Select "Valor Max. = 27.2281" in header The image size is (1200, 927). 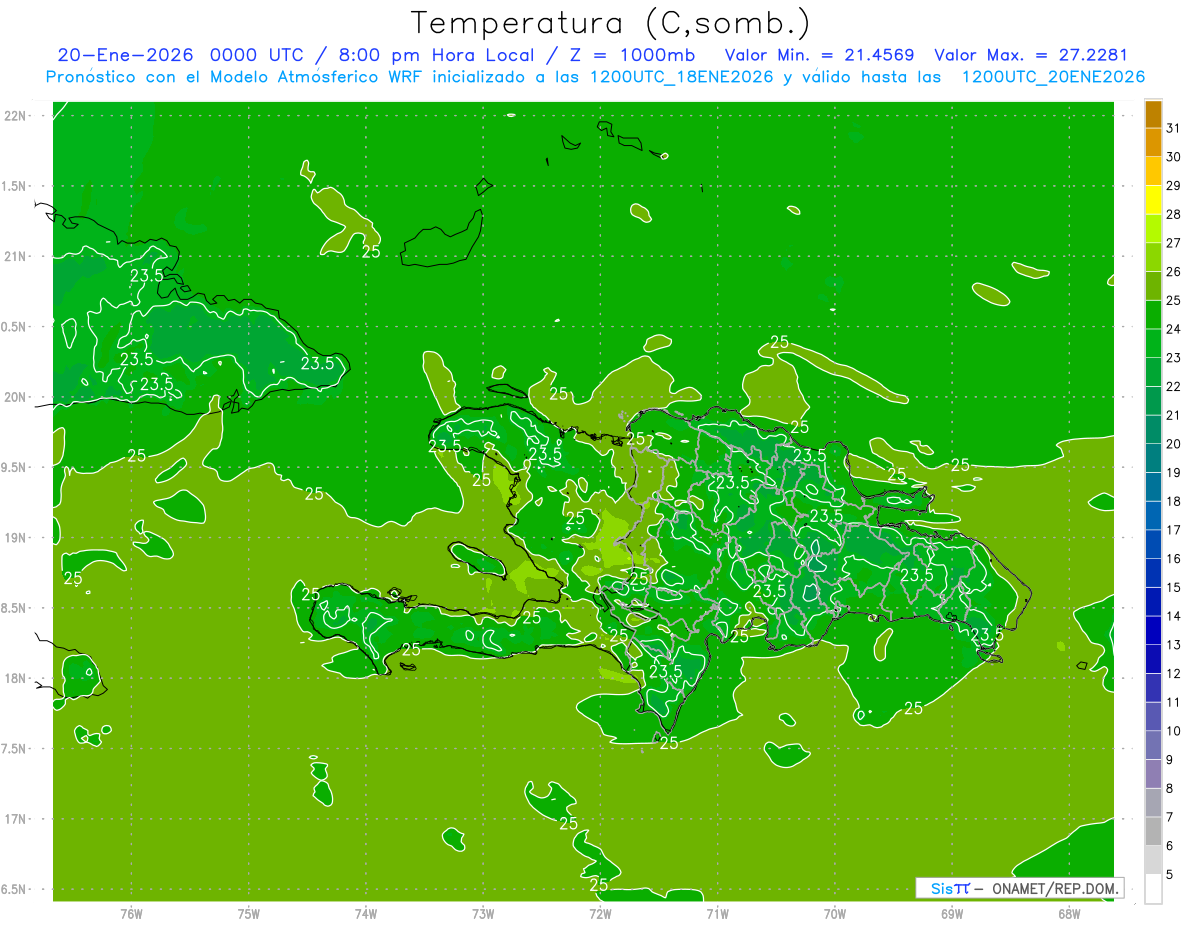tap(1031, 55)
